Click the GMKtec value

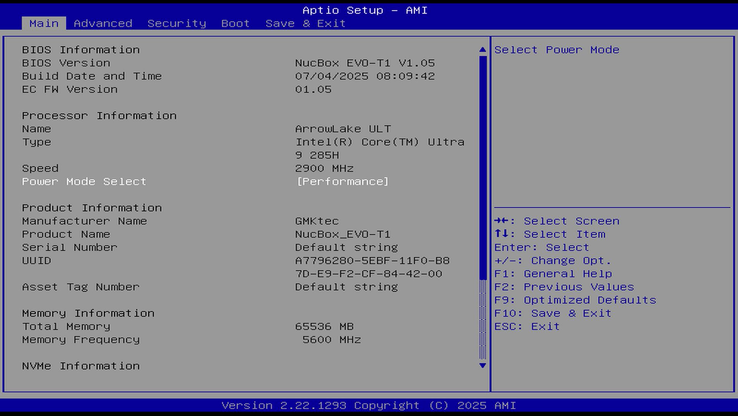[x=317, y=221]
